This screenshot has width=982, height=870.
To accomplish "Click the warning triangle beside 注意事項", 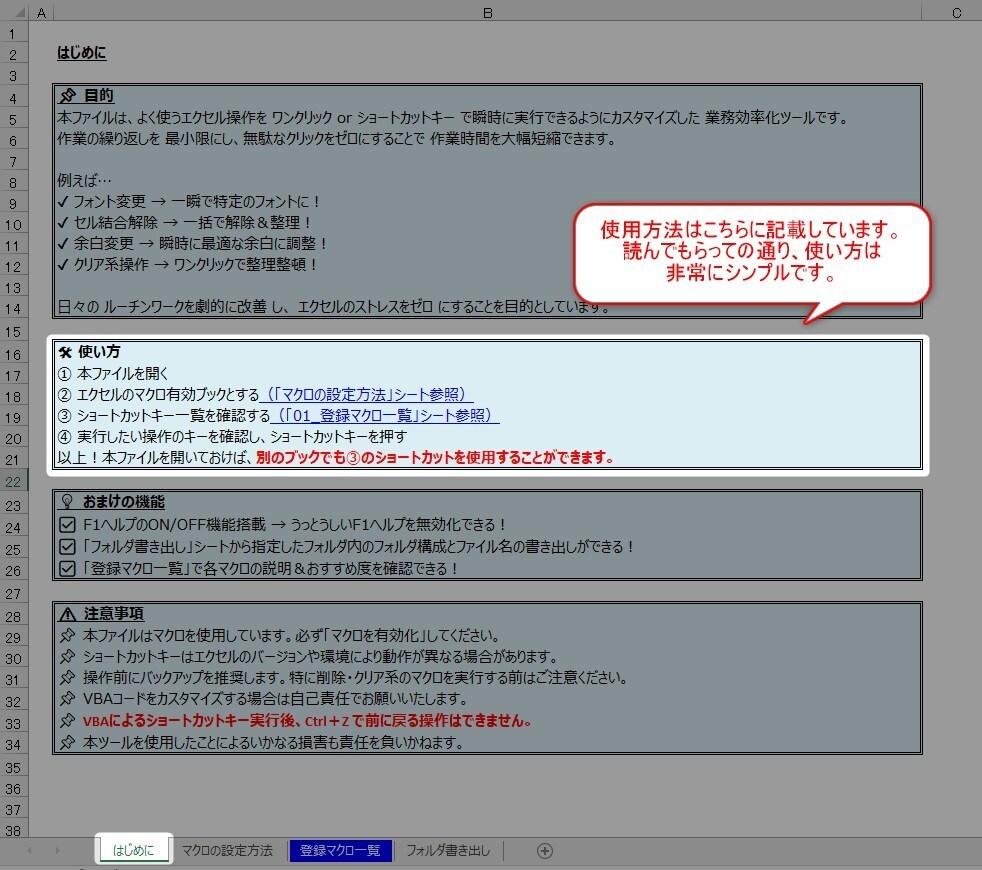I will coord(67,614).
